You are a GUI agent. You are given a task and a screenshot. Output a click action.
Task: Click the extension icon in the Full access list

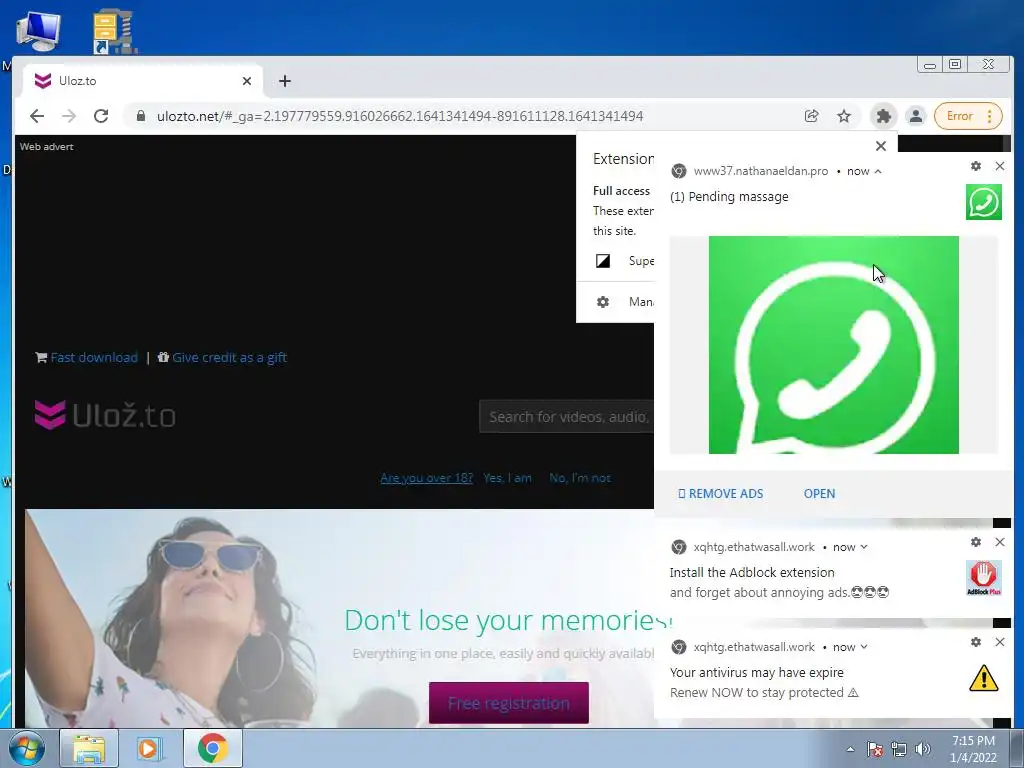(x=603, y=261)
